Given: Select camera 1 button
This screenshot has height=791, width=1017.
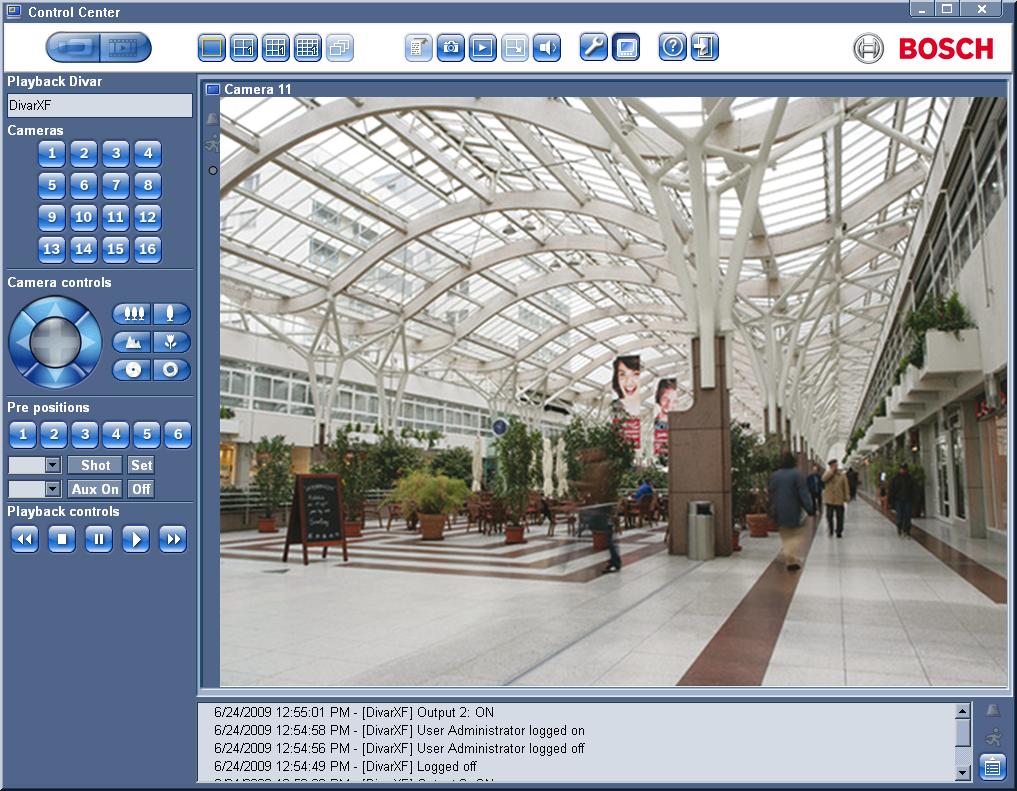Looking at the screenshot, I should (x=52, y=154).
